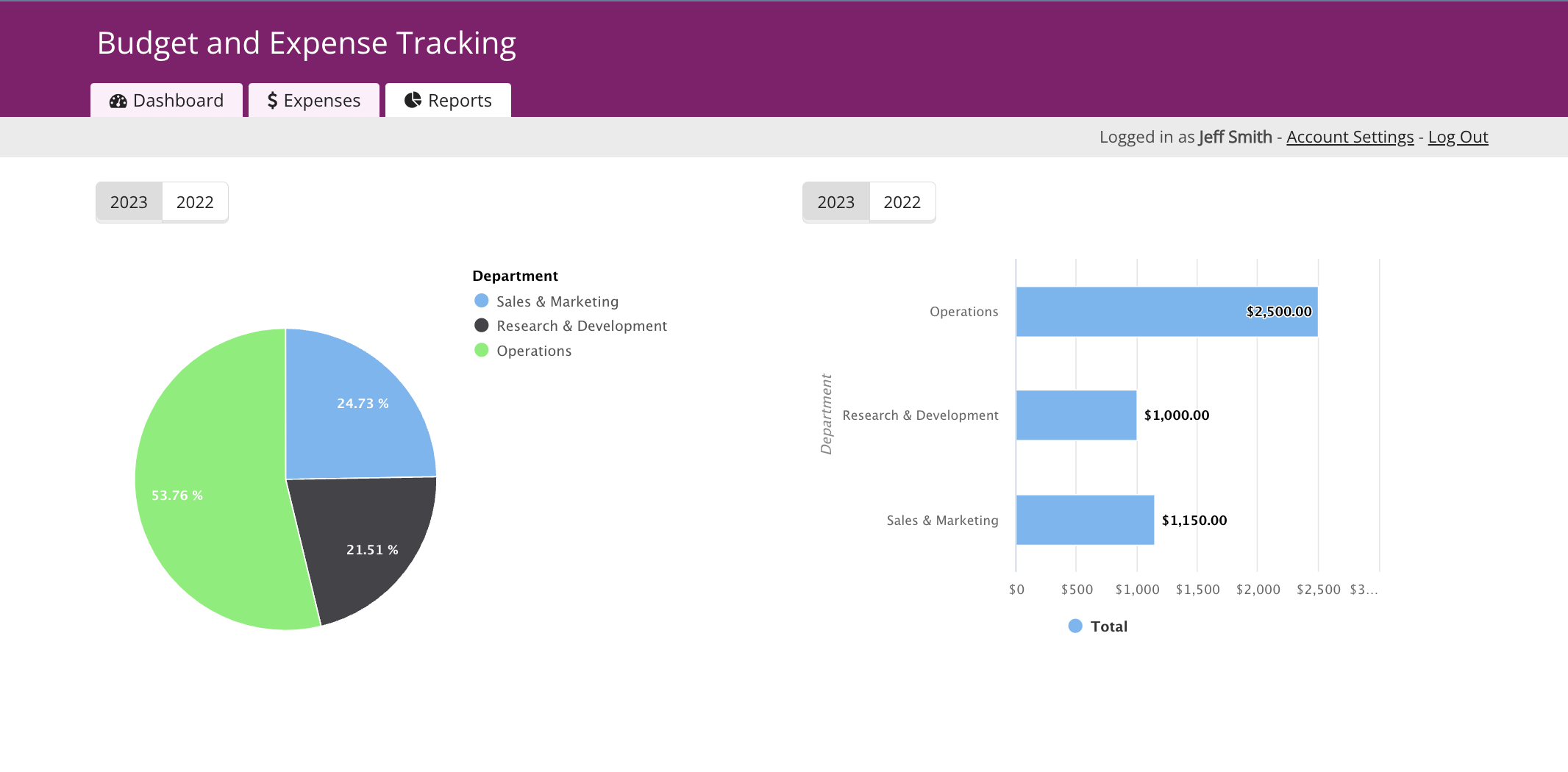Image resolution: width=1568 pixels, height=772 pixels.
Task: Click the Dashboard gauge icon
Action: [x=118, y=101]
